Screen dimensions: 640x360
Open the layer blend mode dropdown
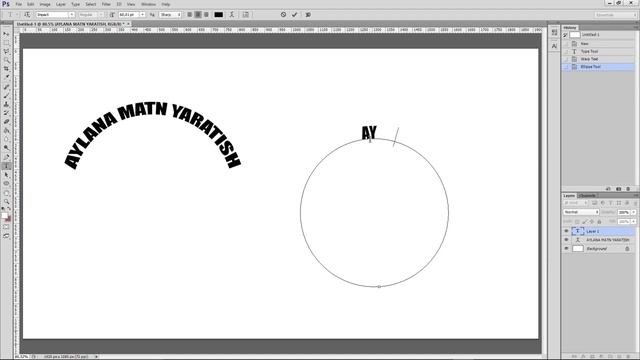tap(581, 212)
